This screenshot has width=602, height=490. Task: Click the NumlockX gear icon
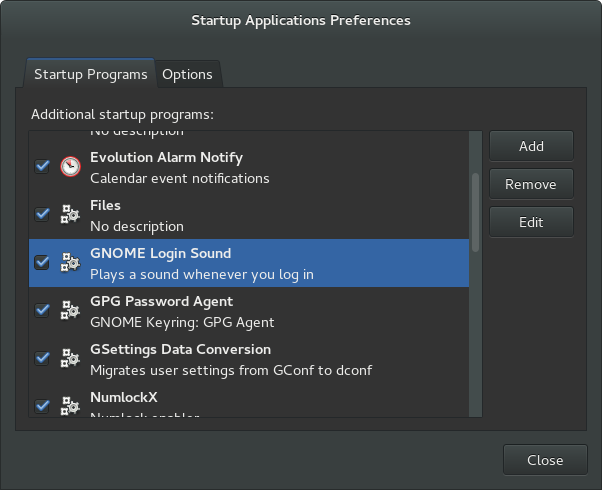pos(70,406)
